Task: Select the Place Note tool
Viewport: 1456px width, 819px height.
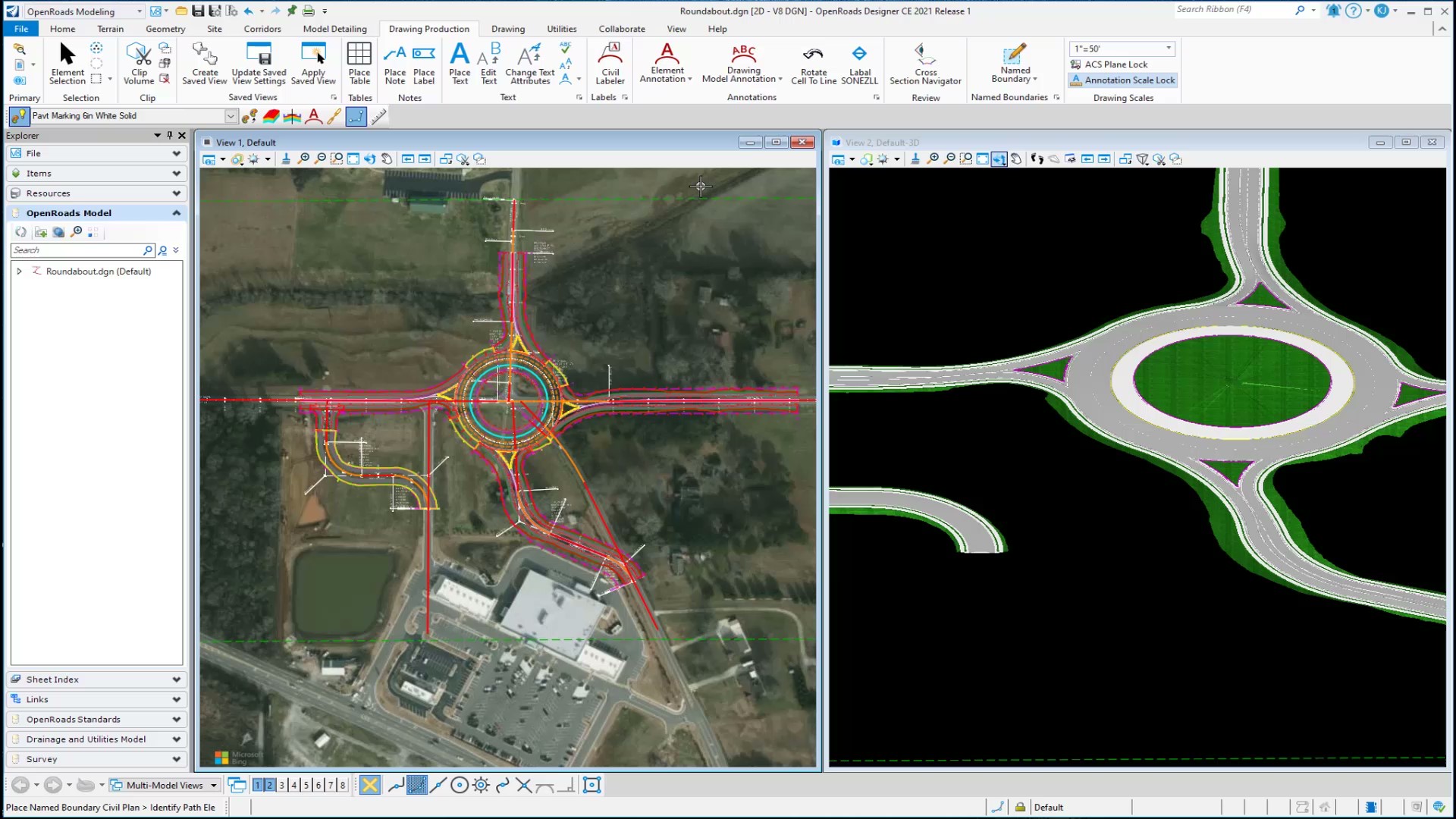Action: [x=395, y=64]
